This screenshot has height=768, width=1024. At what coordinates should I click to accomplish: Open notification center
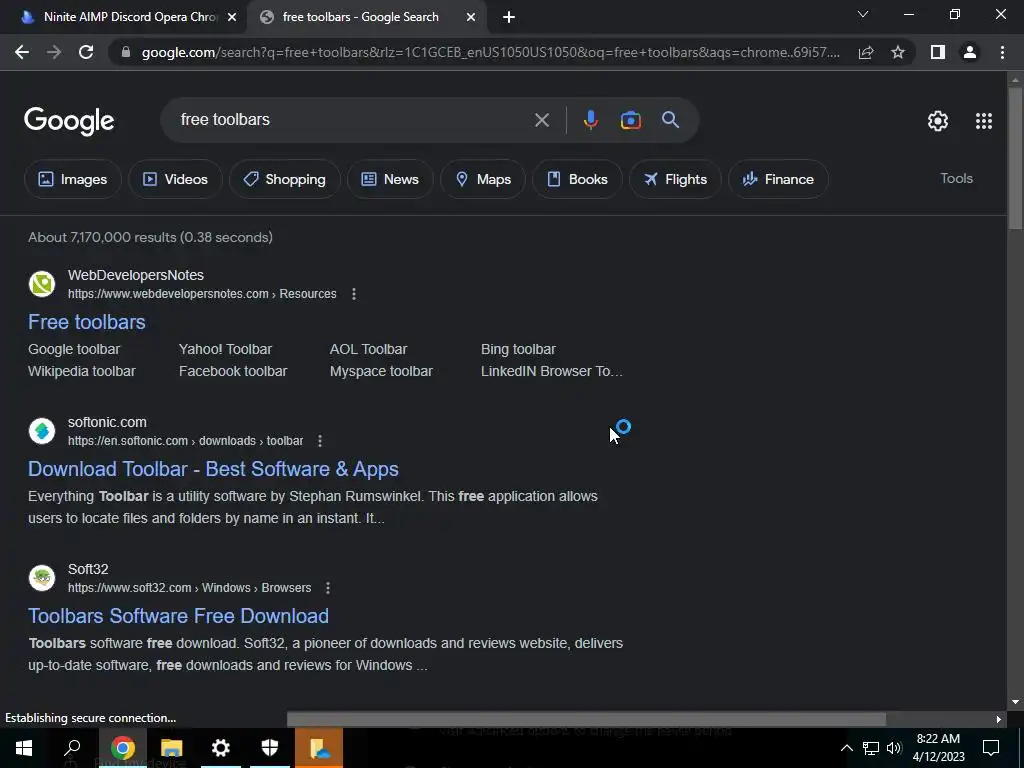coord(991,748)
